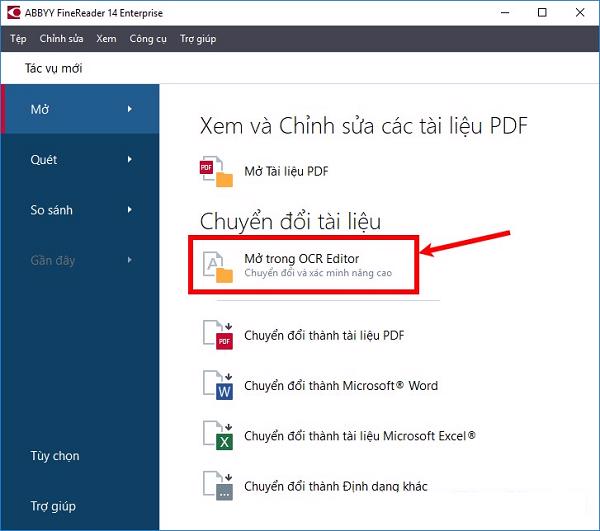Screen dimensions: 600x531
Task: Click Chuyển đổi thành tài liệu PDF
Action: click(x=324, y=336)
